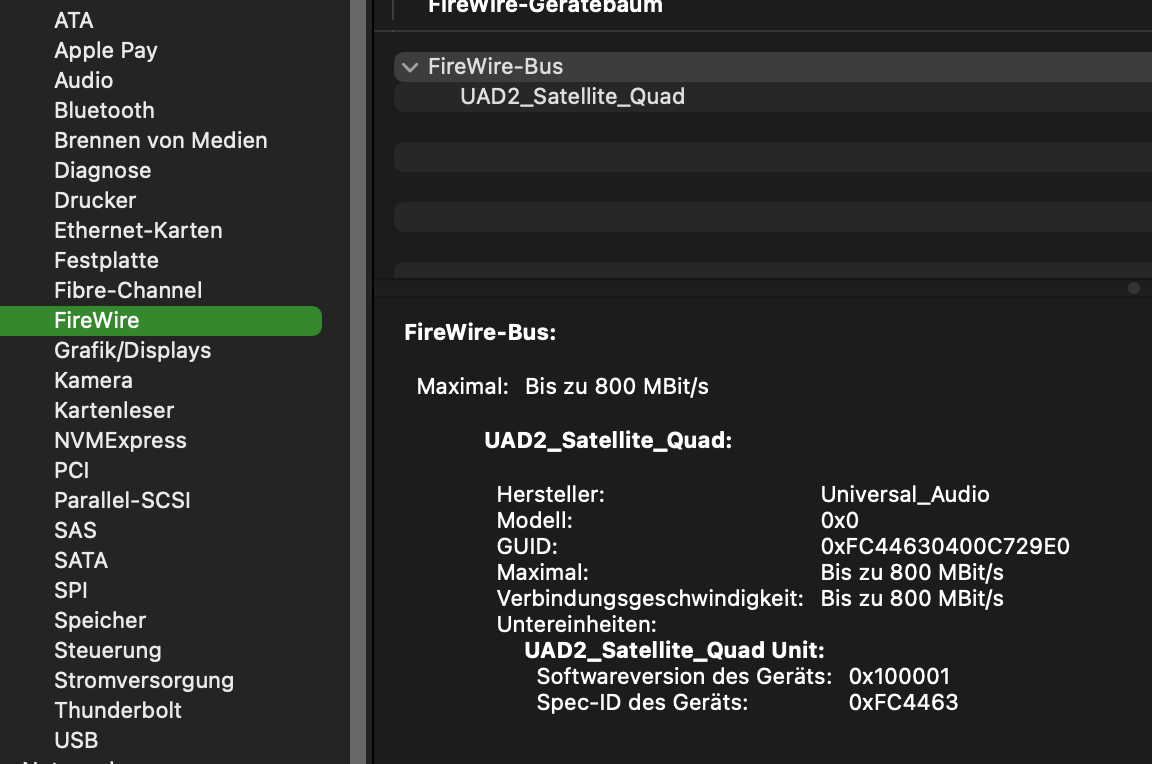Open Stromversorgung category
The height and width of the screenshot is (764, 1152).
[144, 680]
